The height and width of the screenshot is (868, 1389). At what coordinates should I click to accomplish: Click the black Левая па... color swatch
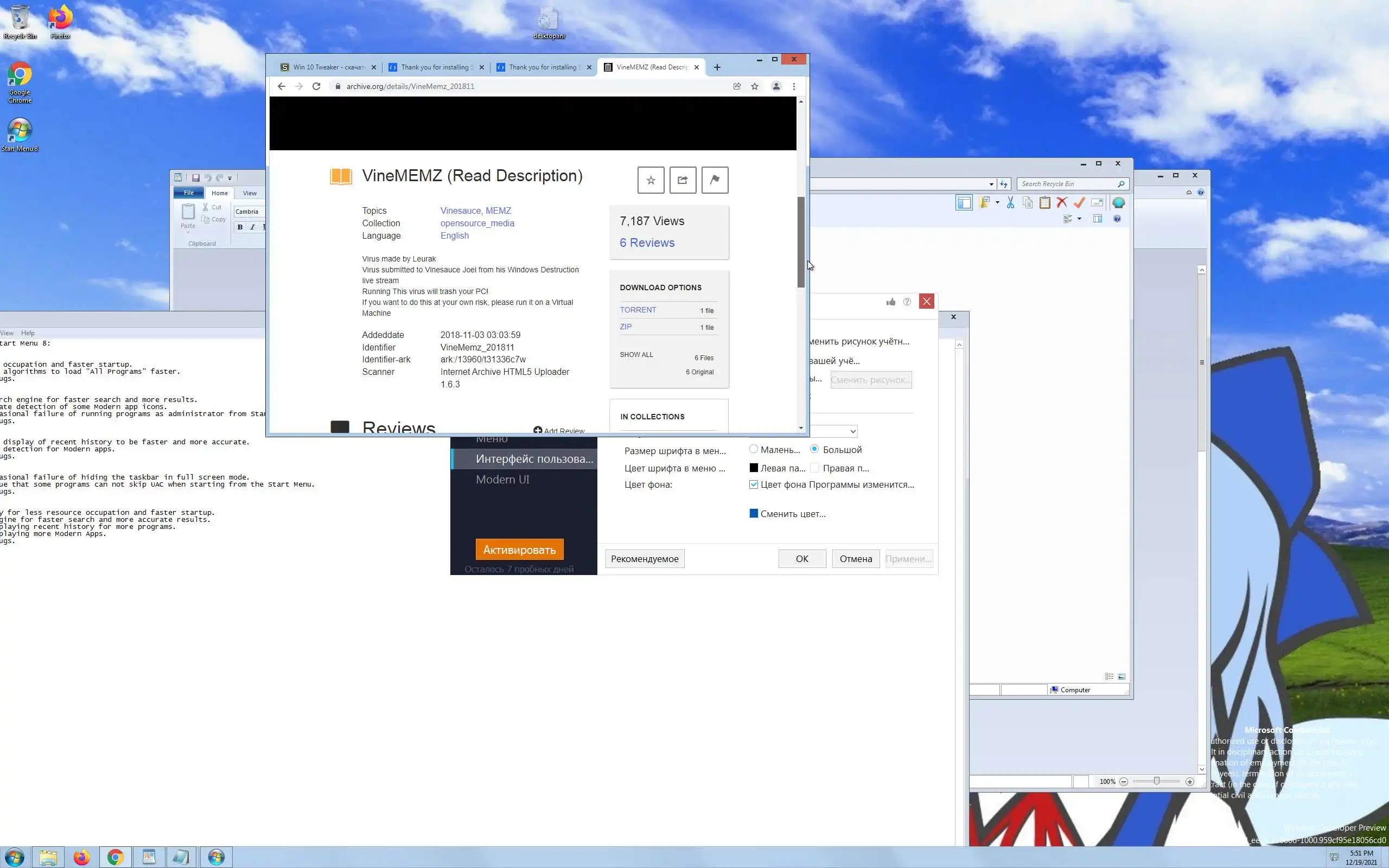(x=754, y=468)
